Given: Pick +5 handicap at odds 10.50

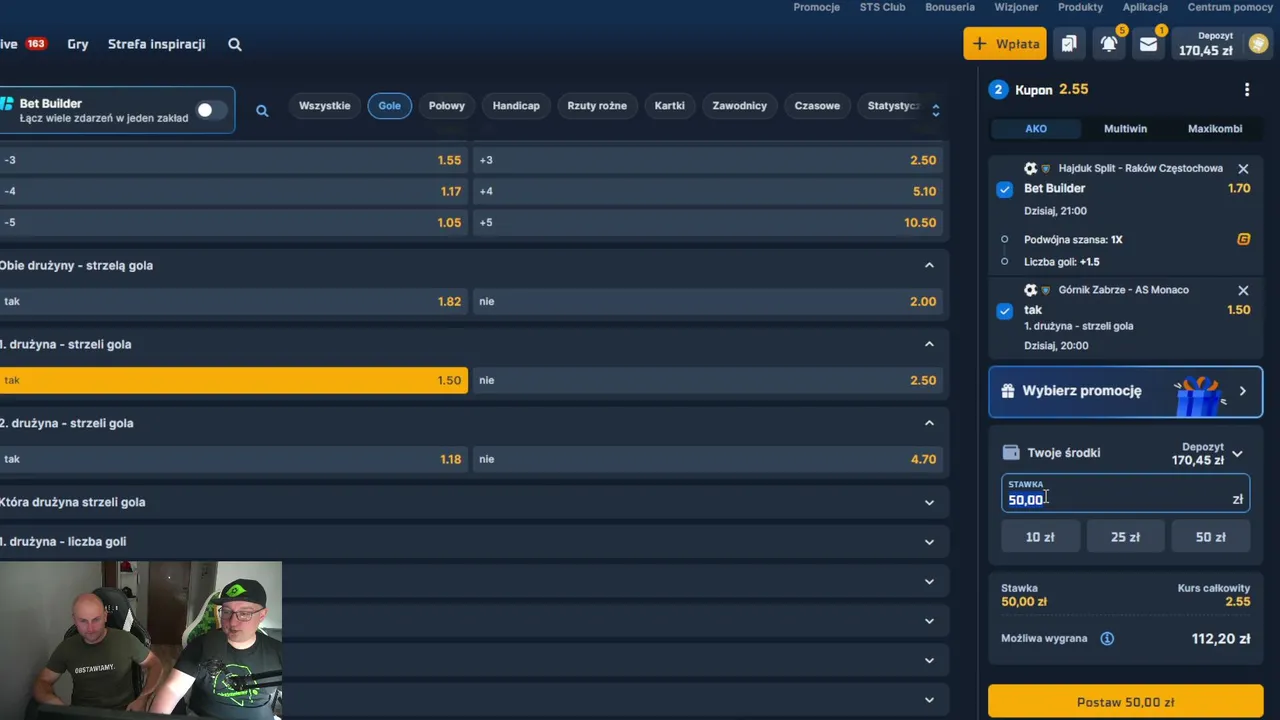Looking at the screenshot, I should point(708,222).
